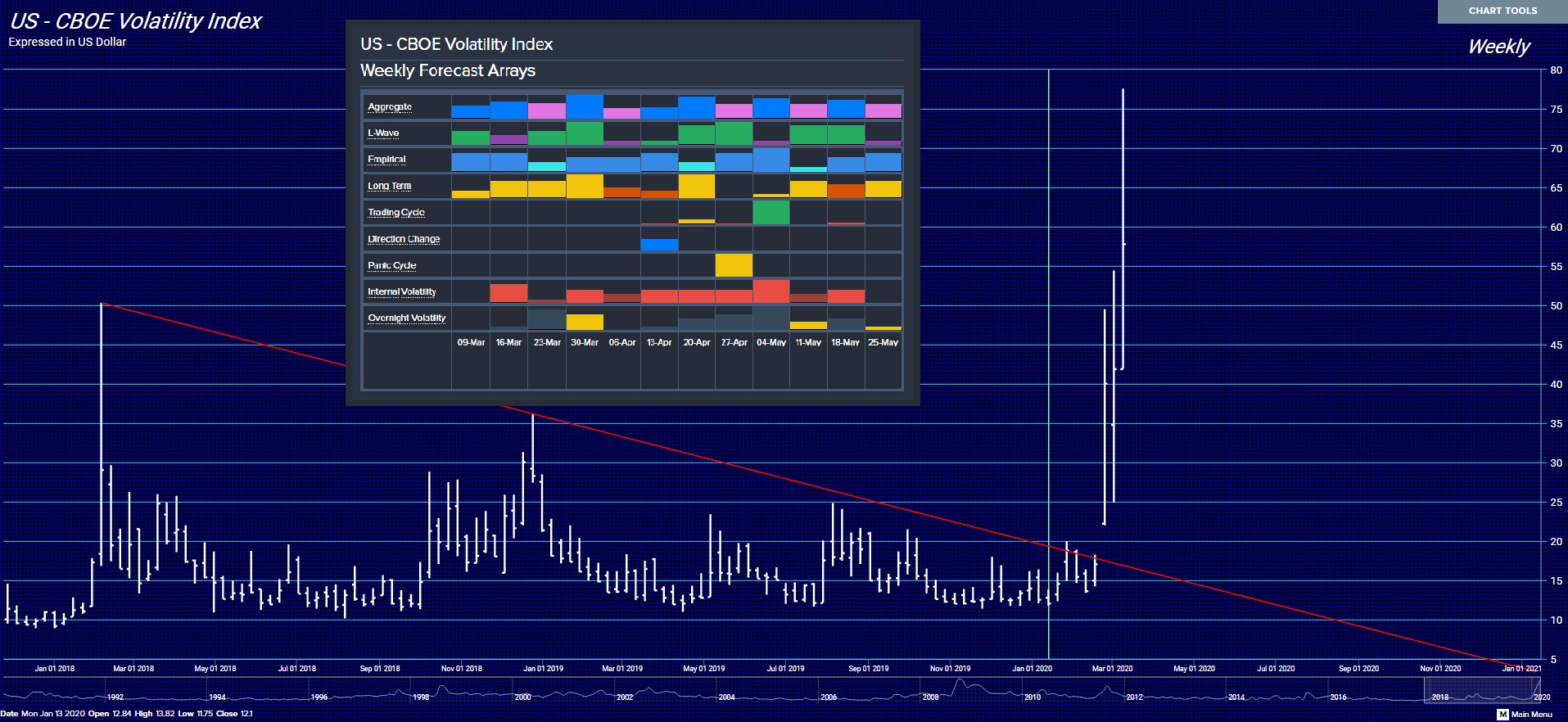Click the Low 11.75 status value
Image resolution: width=1568 pixels, height=722 pixels.
[x=196, y=714]
